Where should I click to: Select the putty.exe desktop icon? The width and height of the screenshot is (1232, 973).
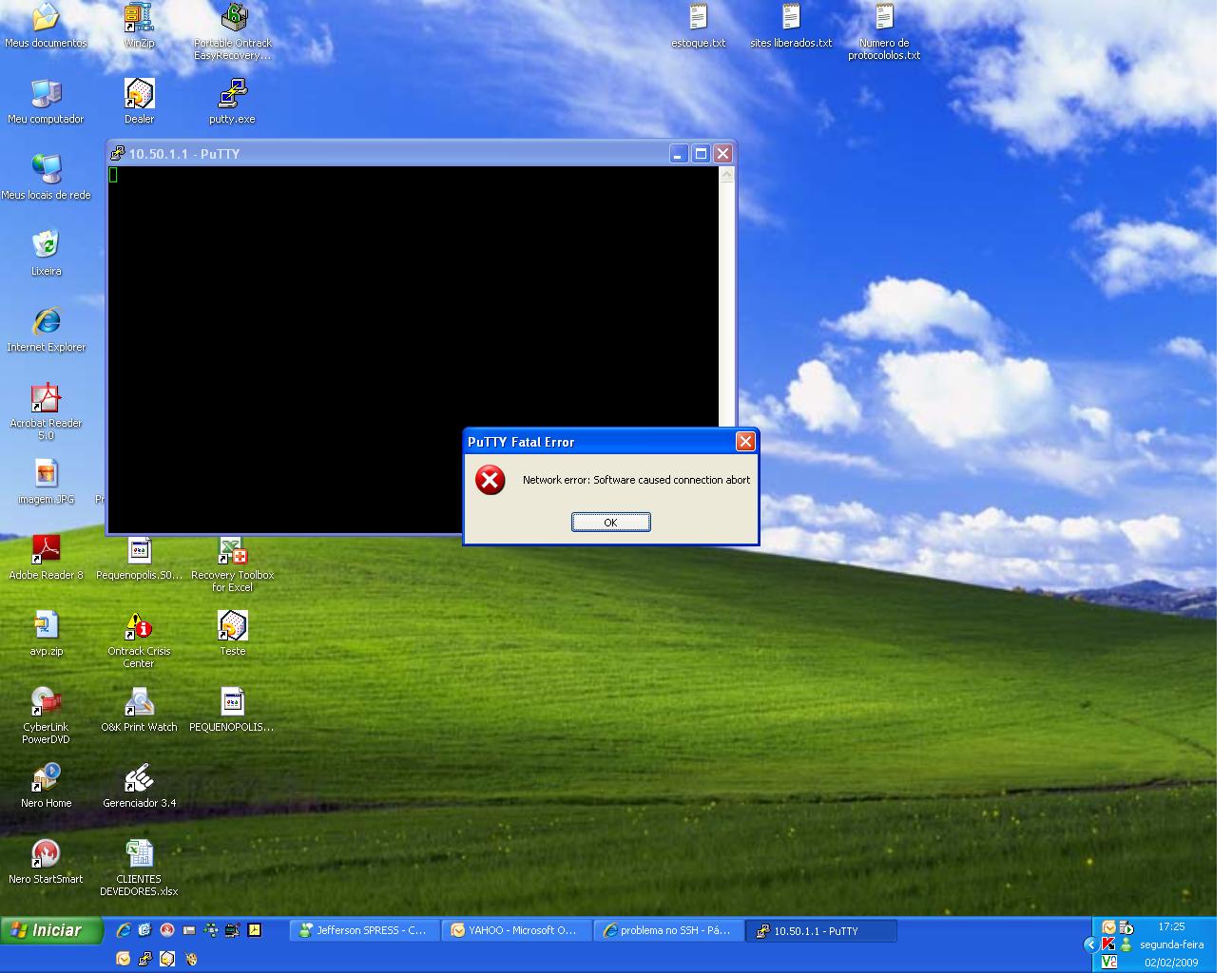point(233,102)
